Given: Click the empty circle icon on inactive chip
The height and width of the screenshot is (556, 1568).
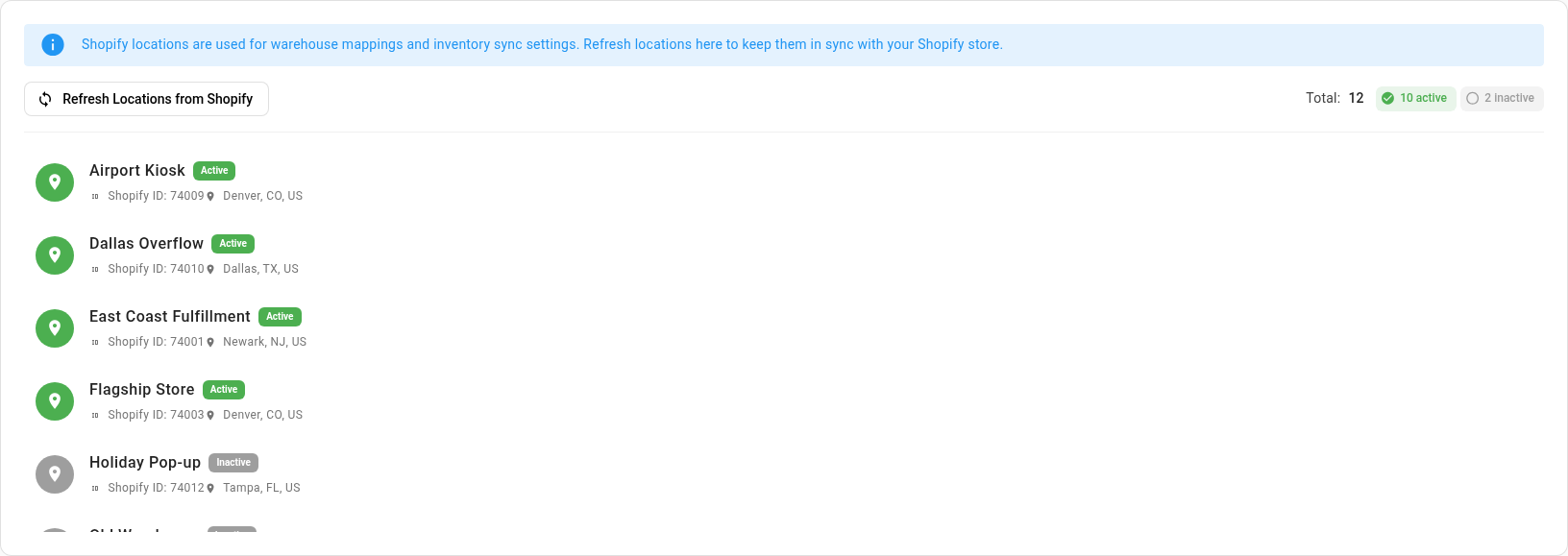Looking at the screenshot, I should click(x=1472, y=98).
